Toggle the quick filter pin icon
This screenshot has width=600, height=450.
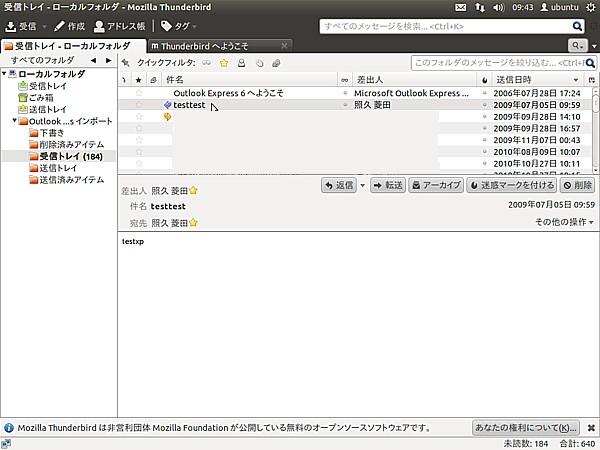pyautogui.click(x=126, y=63)
